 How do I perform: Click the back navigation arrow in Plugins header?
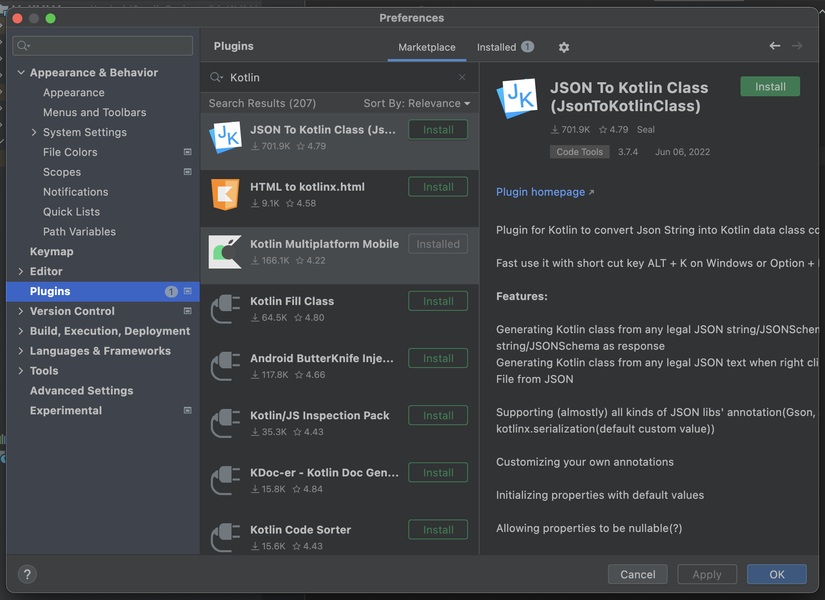pos(775,46)
